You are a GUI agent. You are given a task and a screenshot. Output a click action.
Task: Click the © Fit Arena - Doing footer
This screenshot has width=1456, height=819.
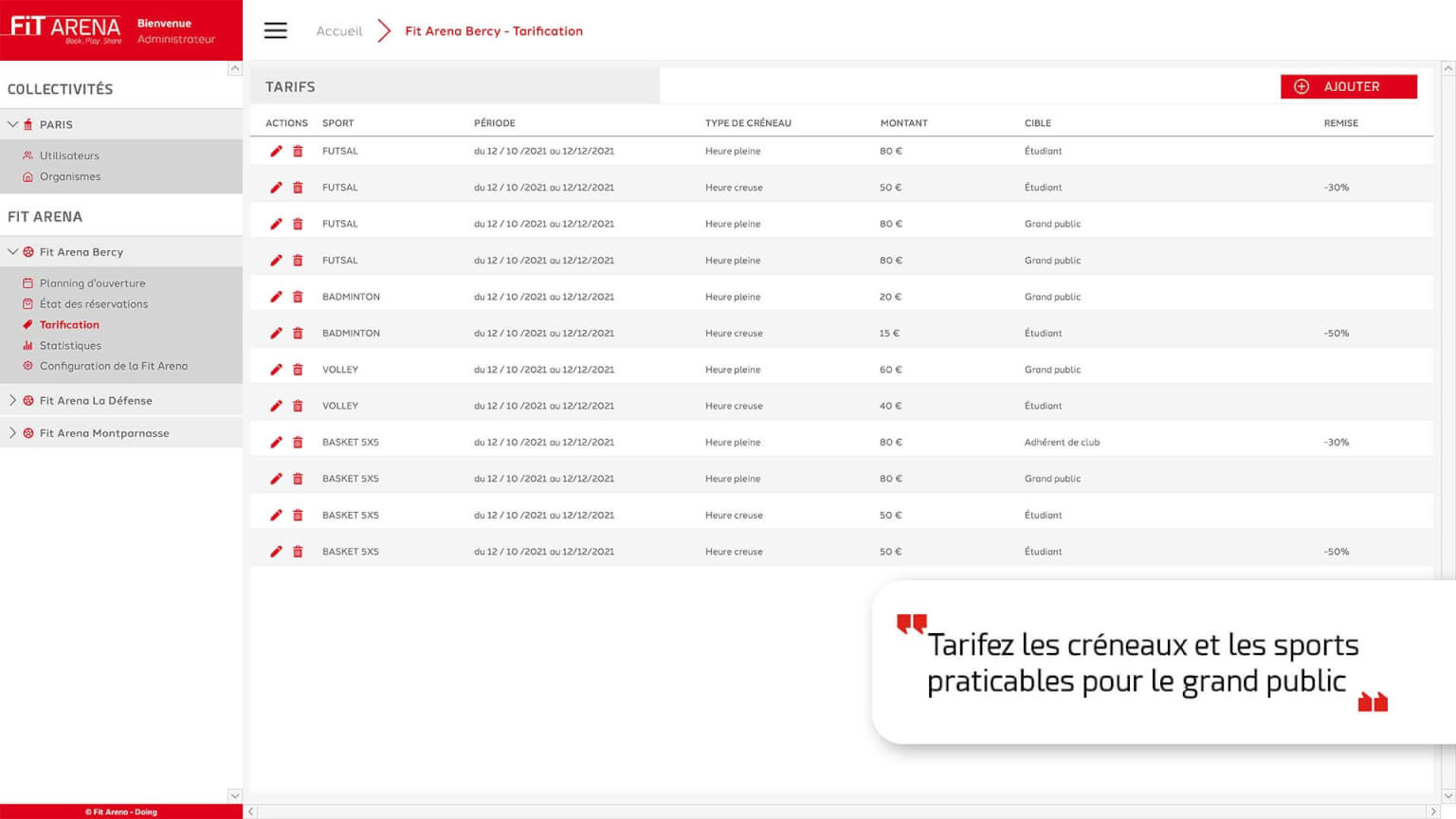121,811
